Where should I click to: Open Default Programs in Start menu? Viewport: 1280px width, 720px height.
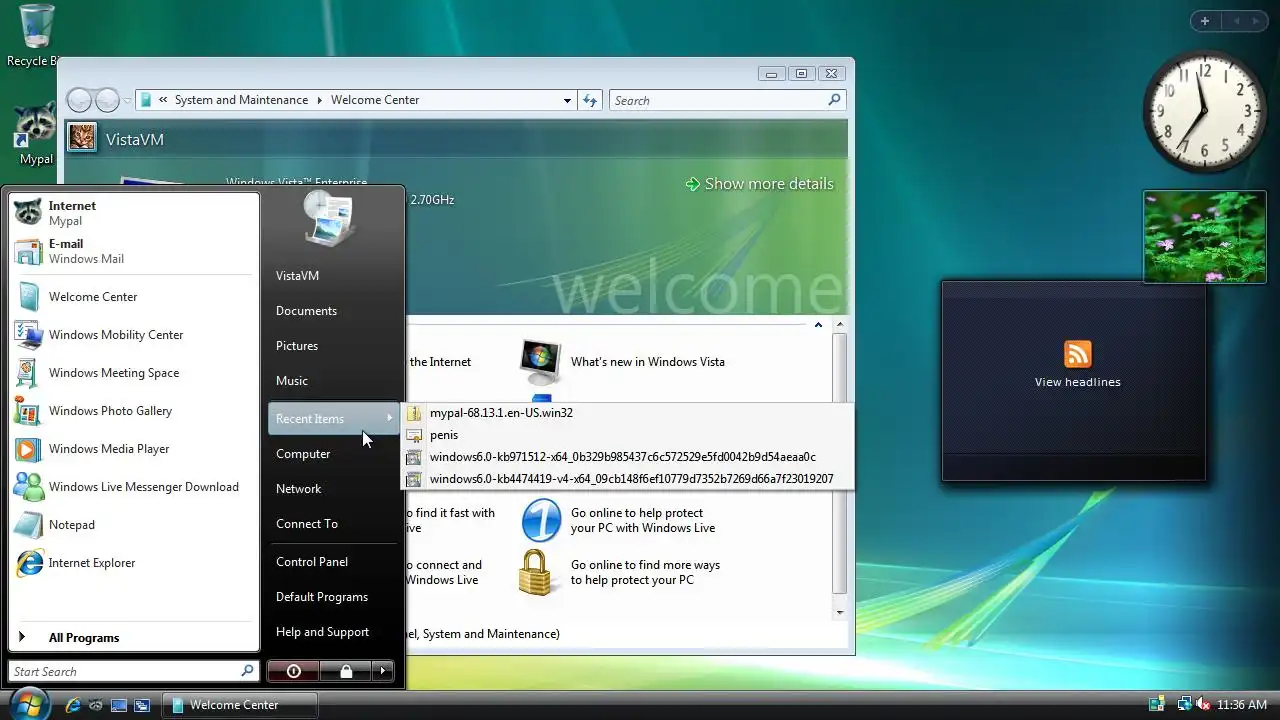[333, 597]
